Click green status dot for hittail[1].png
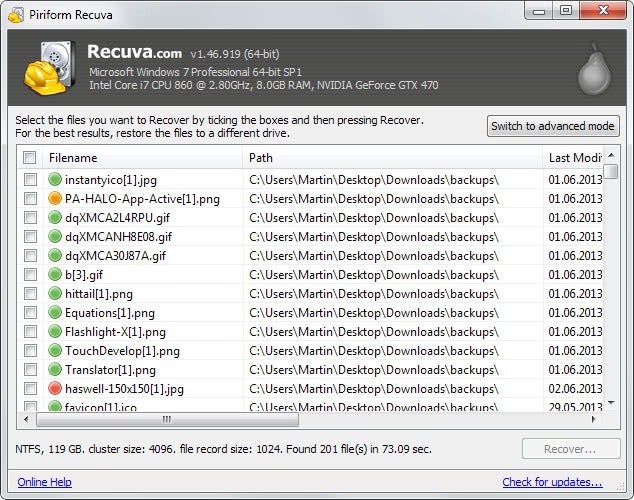Screen dimensions: 634x500 (55, 293)
